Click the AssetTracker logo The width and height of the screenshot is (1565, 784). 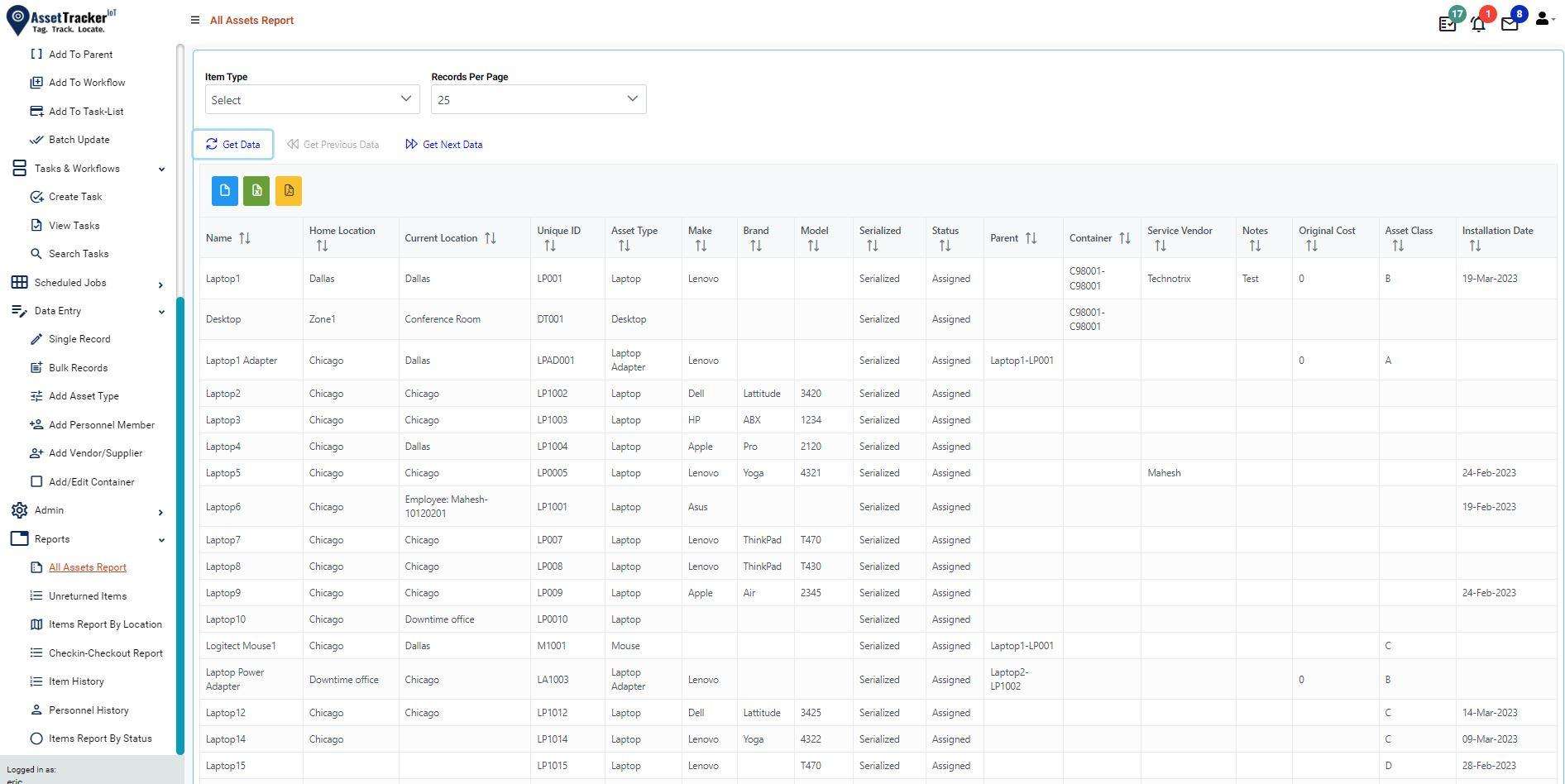[x=60, y=20]
